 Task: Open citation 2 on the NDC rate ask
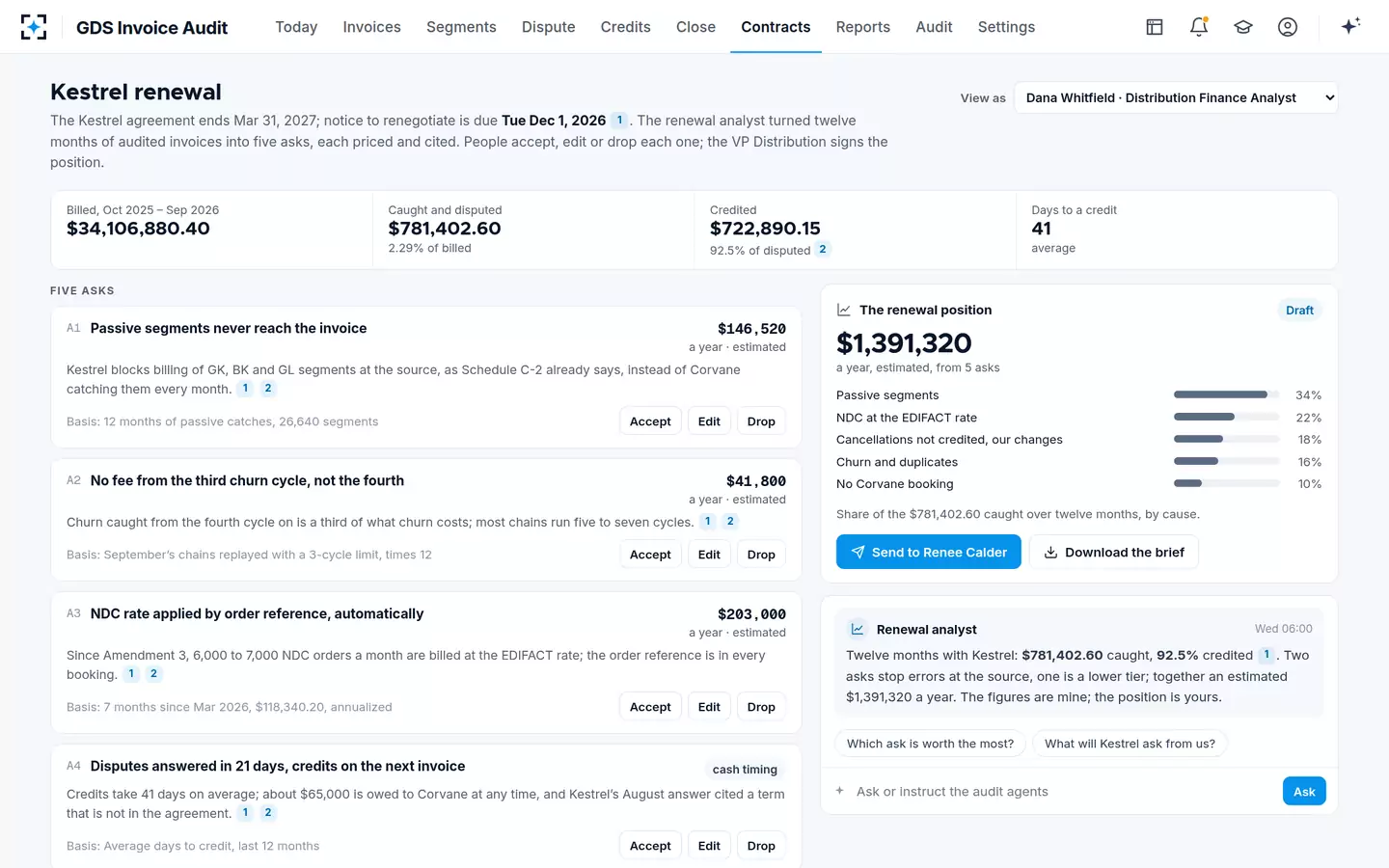coord(153,674)
